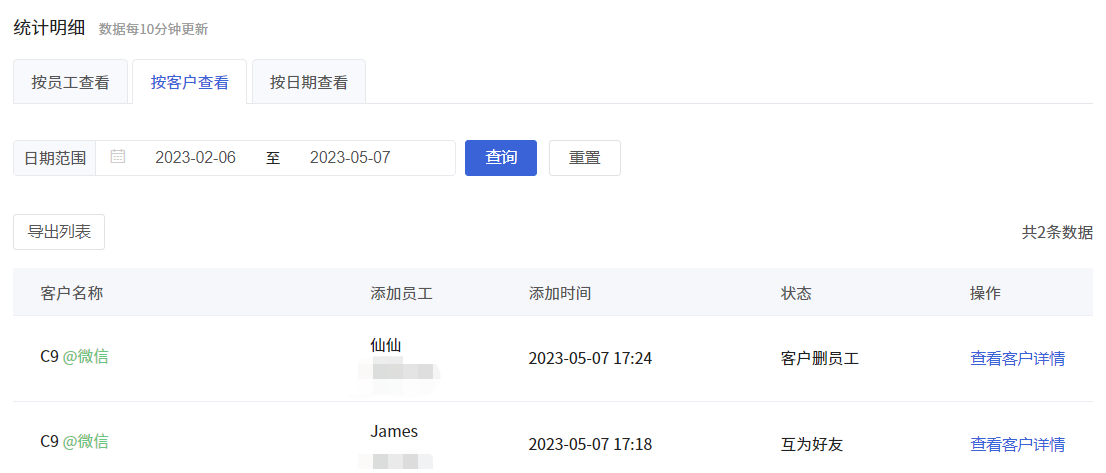Image resolution: width=1106 pixels, height=473 pixels.
Task: Click the 状态 column header
Action: [x=796, y=293]
